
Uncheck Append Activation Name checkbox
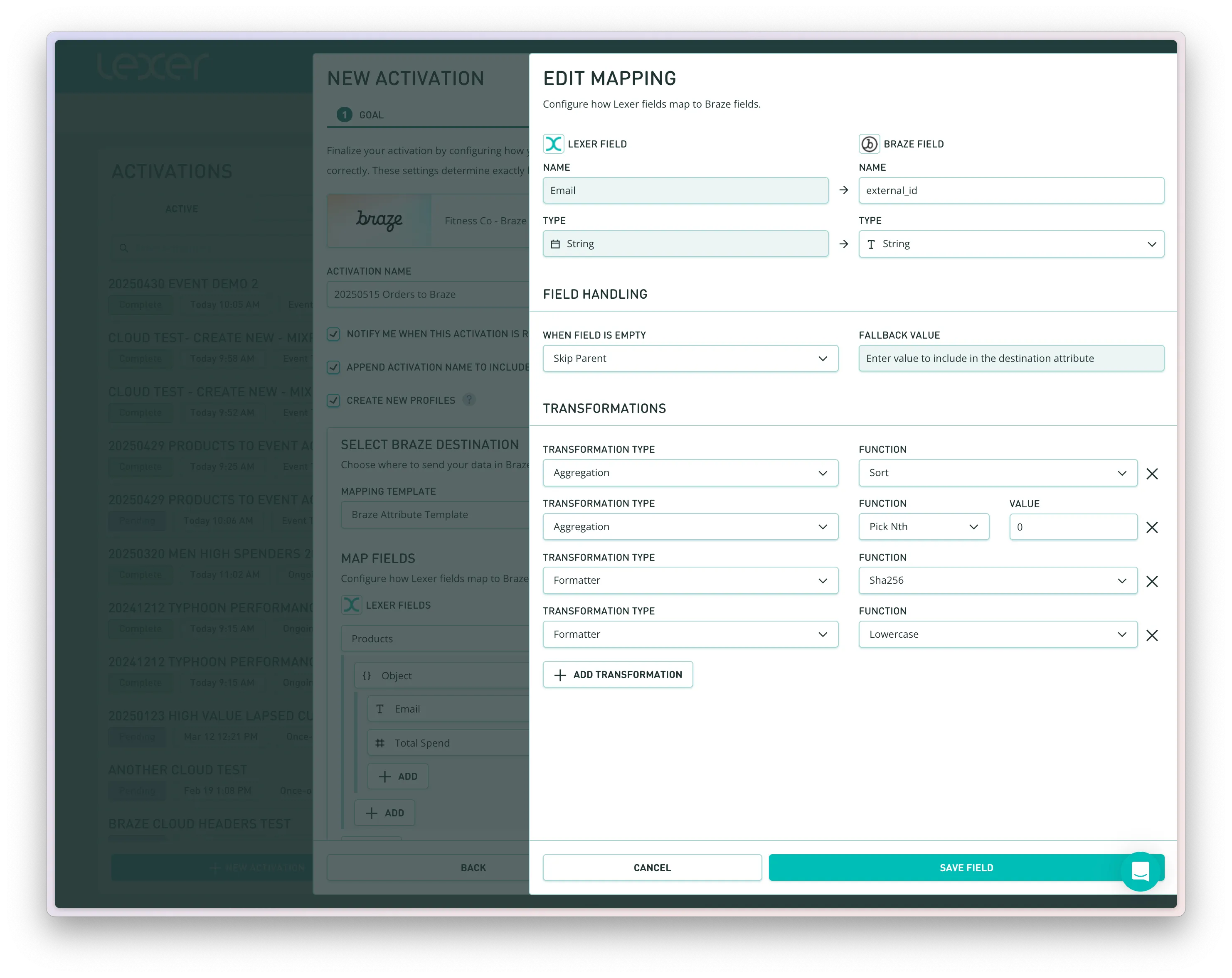pos(334,367)
